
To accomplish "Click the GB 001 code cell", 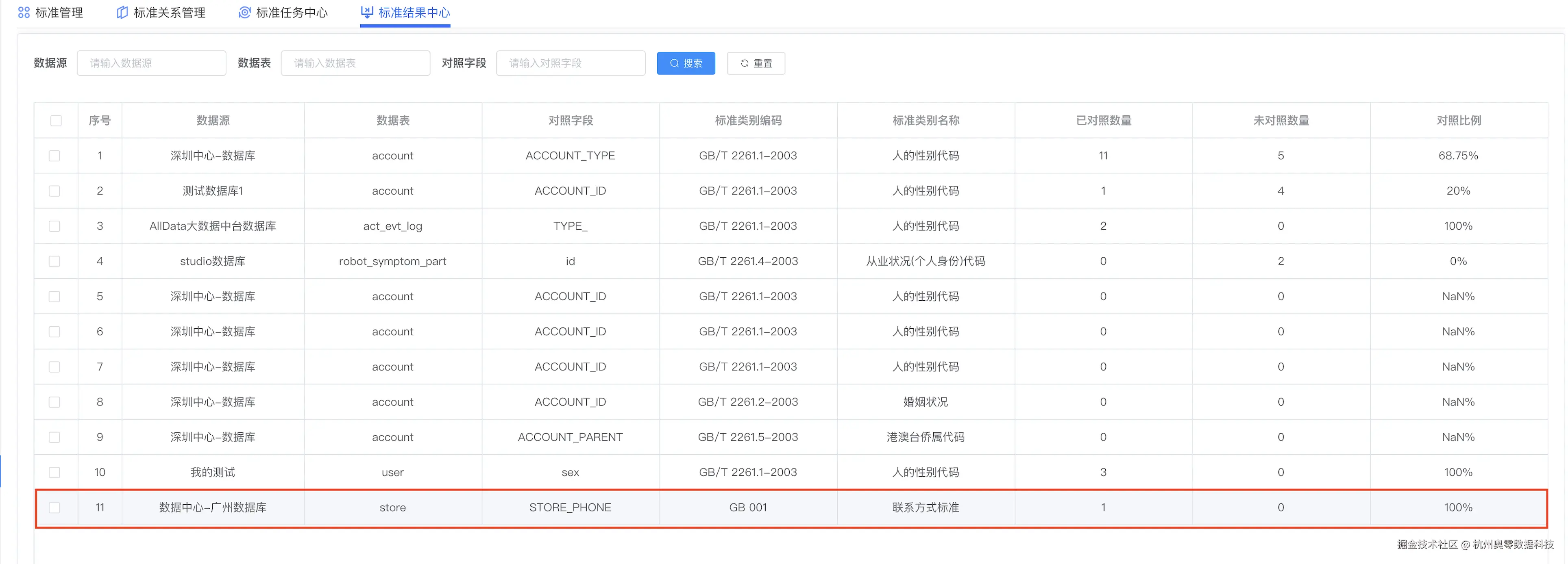I will (x=748, y=508).
